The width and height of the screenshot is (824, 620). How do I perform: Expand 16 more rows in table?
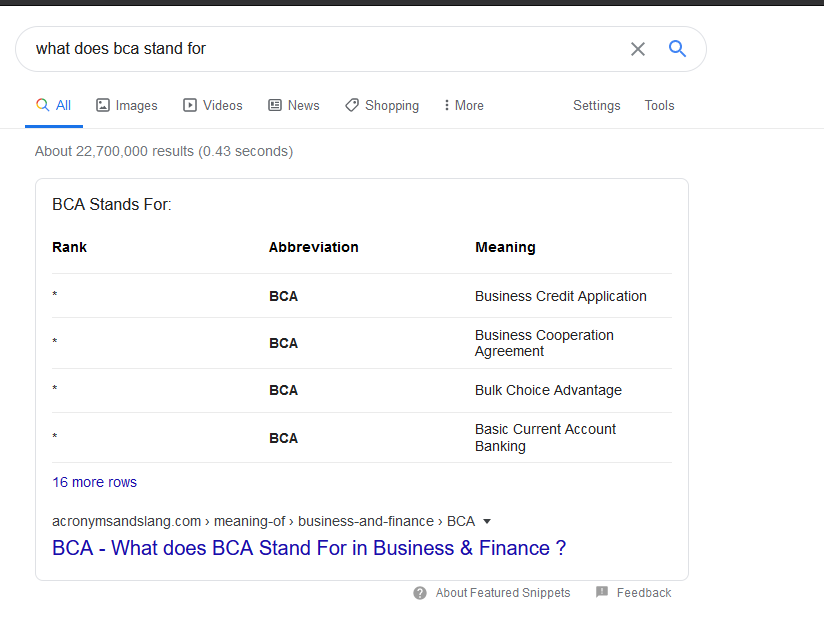[x=94, y=482]
